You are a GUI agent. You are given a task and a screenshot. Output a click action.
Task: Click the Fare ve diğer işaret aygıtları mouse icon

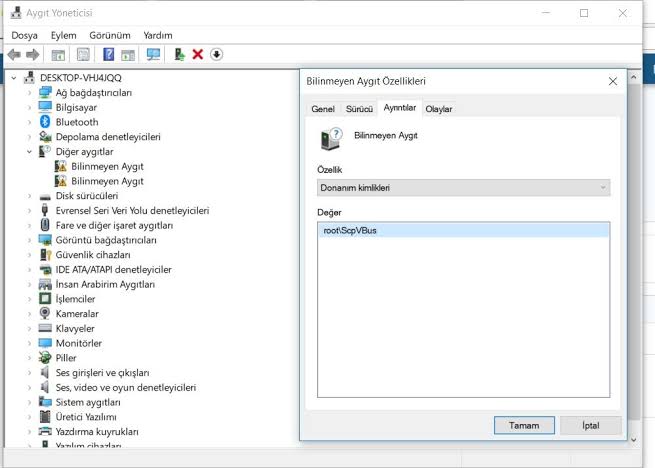point(45,225)
